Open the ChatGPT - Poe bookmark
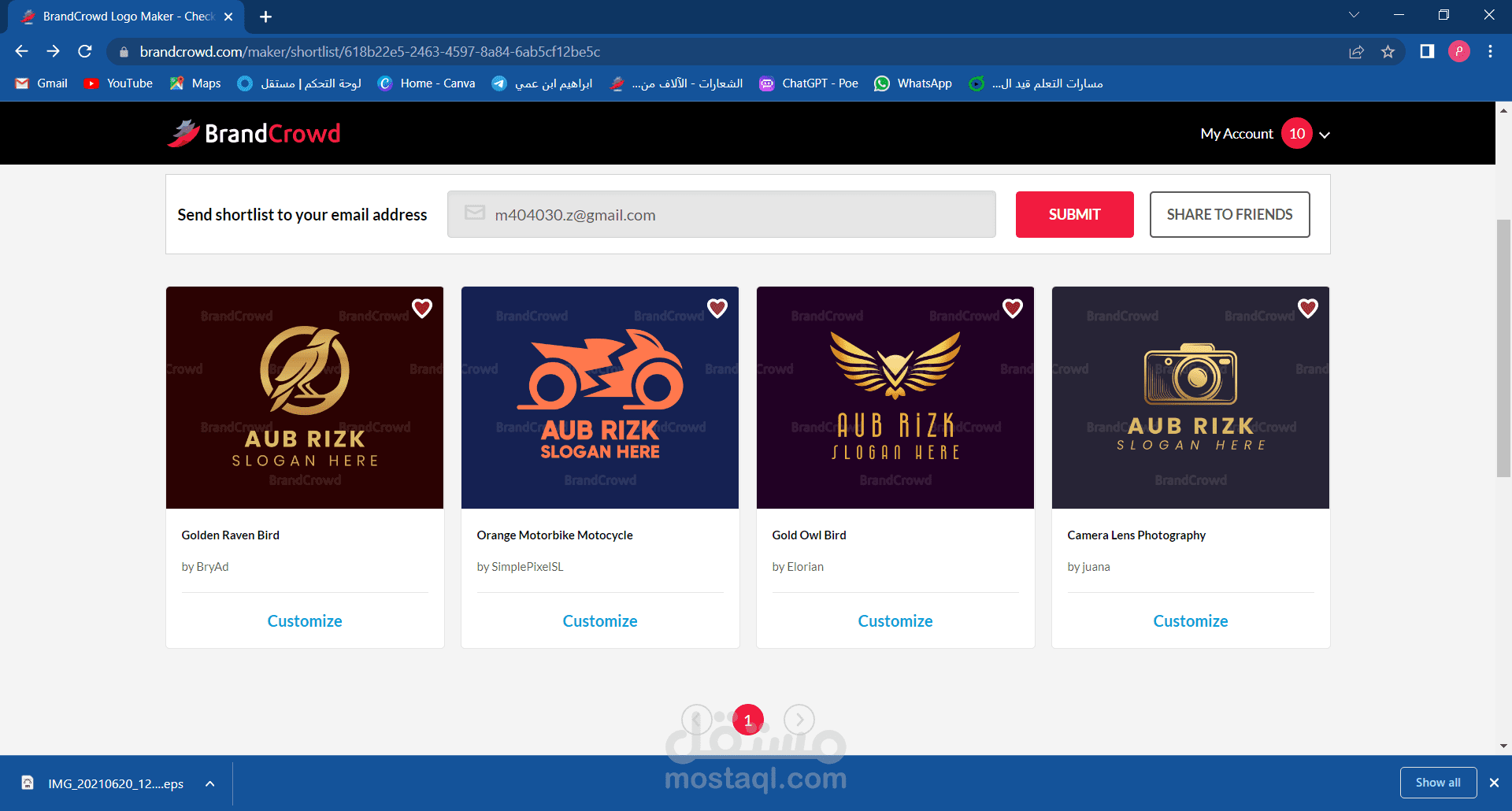This screenshot has height=811, width=1512. pyautogui.click(x=809, y=83)
